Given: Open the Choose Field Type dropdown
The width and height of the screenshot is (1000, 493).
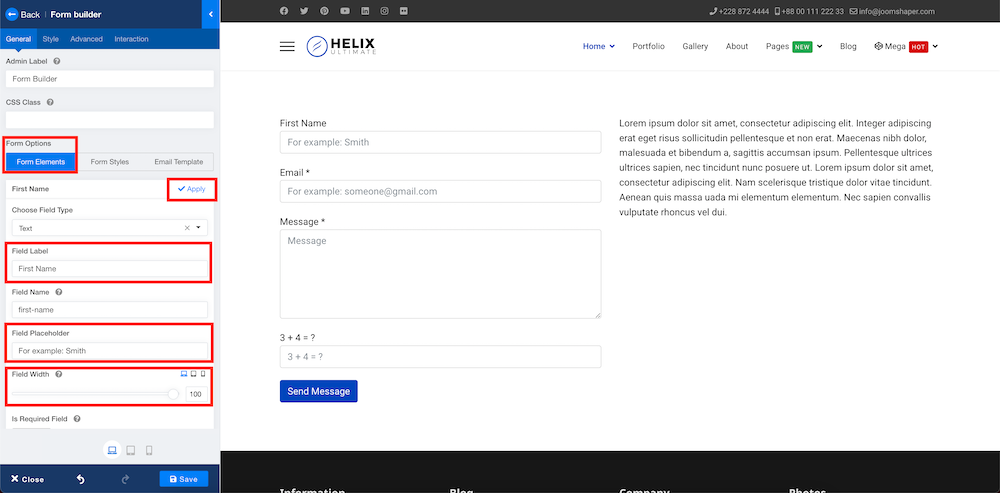Looking at the screenshot, I should (110, 228).
